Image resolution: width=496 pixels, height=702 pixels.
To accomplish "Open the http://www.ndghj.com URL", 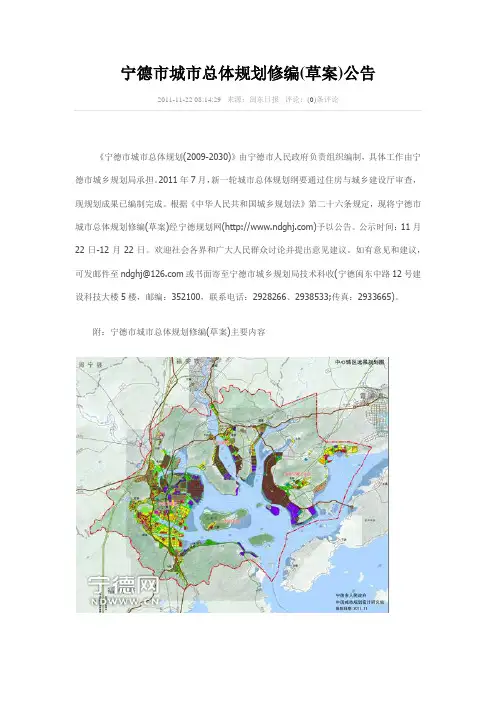I will 269,227.
